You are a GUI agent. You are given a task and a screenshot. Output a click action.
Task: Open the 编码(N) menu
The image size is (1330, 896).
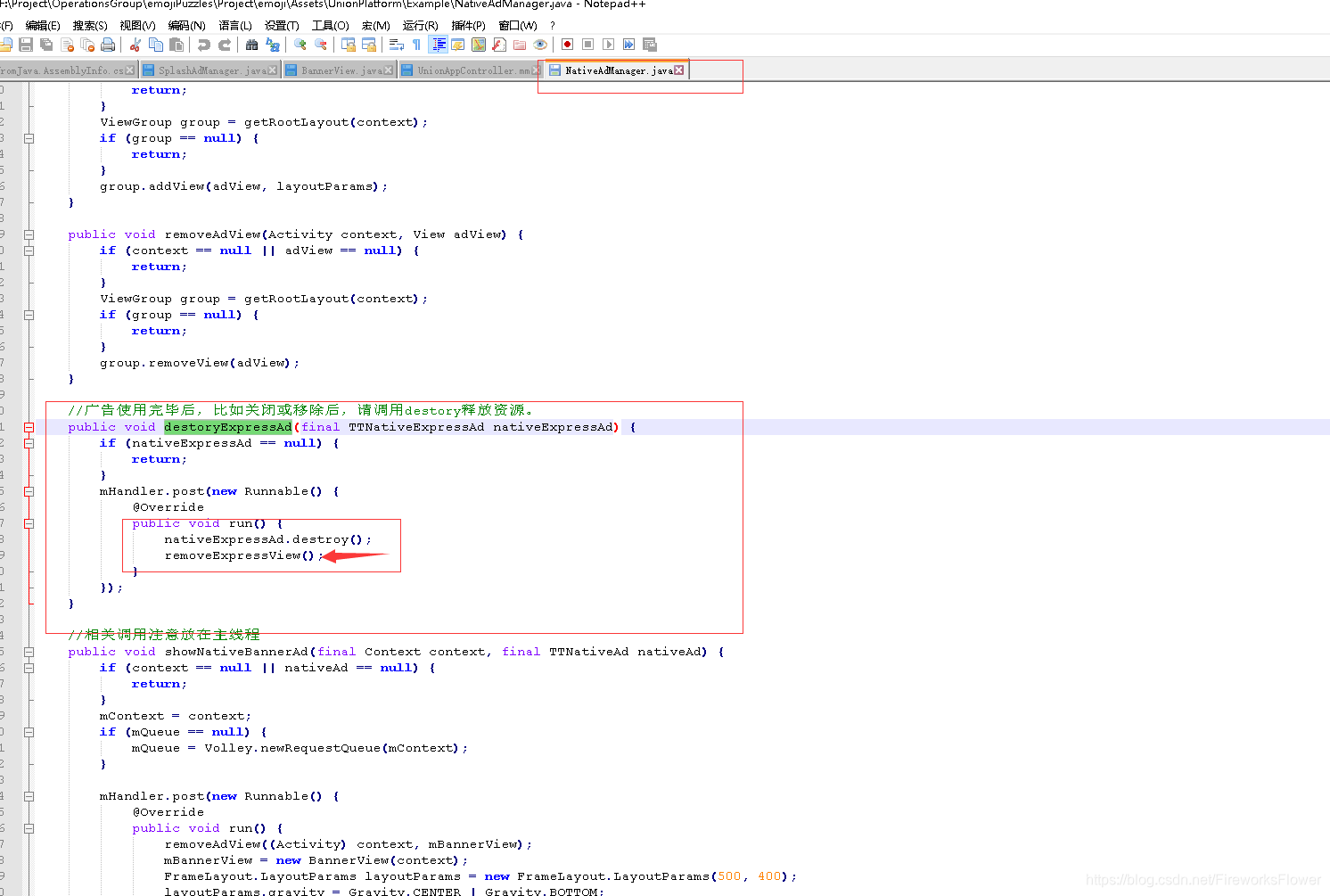click(186, 25)
